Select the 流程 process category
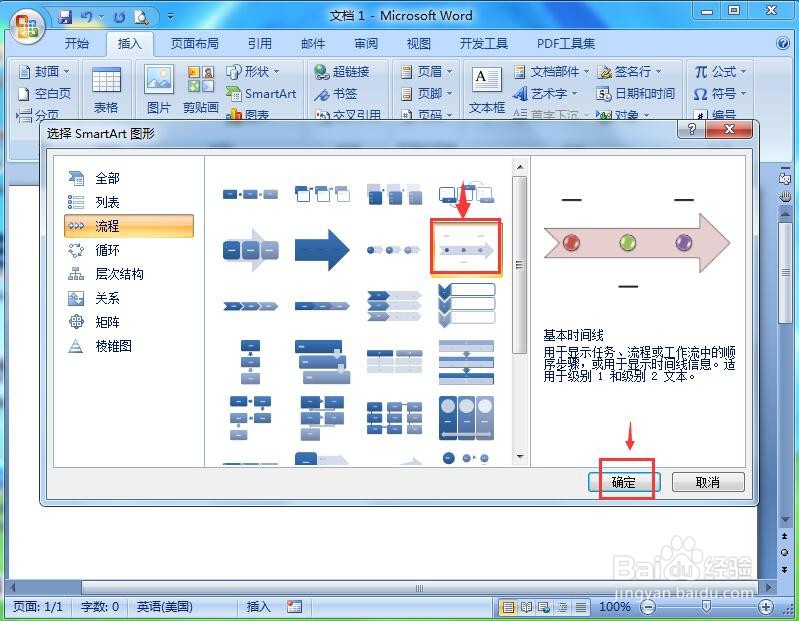 (128, 226)
